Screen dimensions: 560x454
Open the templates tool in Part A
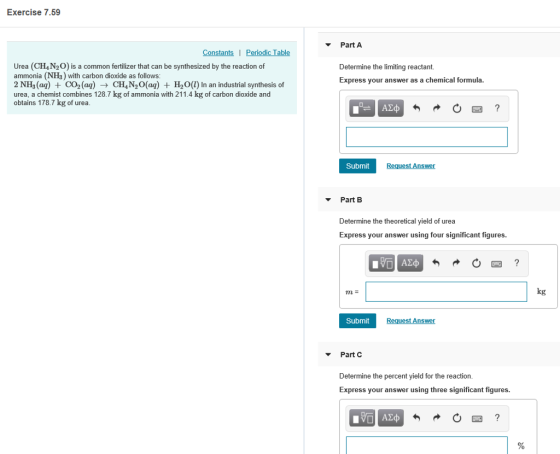362,108
